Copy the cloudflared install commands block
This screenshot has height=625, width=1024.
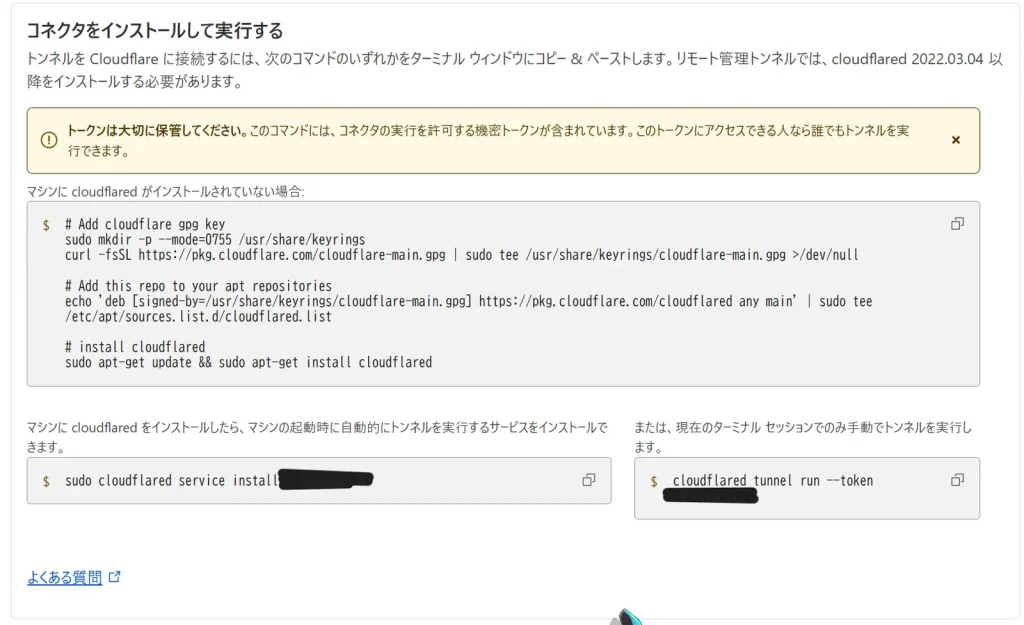click(957, 224)
